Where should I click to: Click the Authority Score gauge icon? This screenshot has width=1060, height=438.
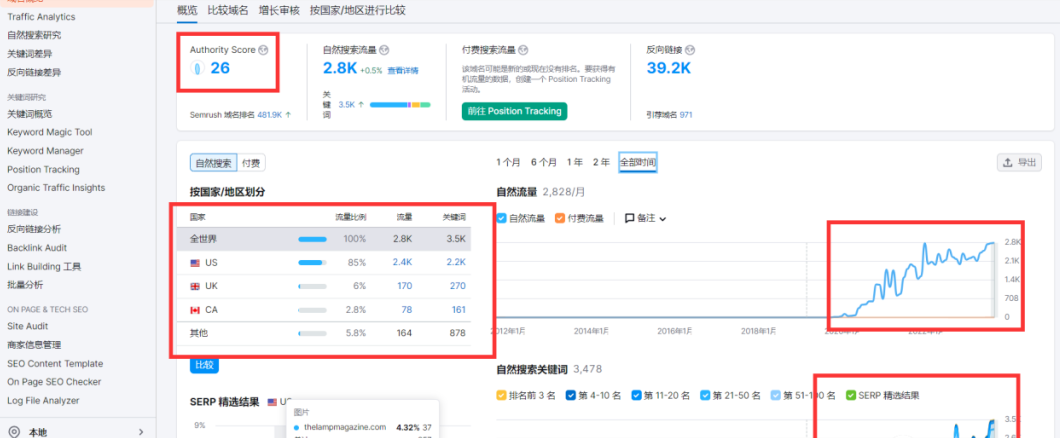click(x=197, y=68)
